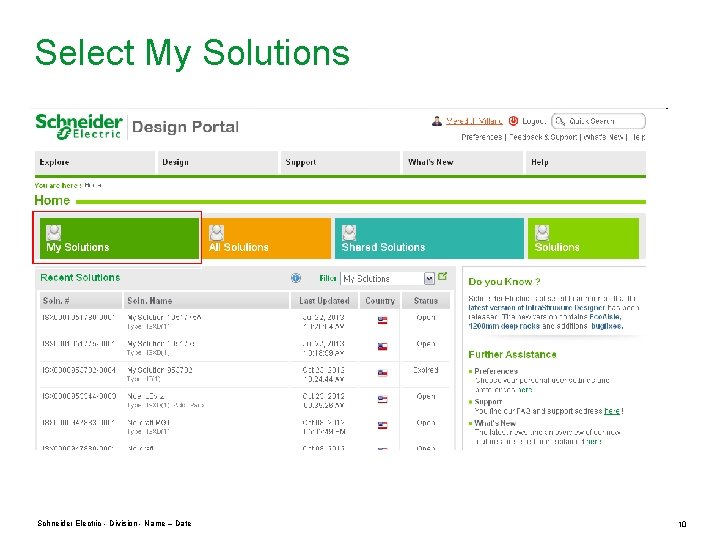This screenshot has width=720, height=540.
Task: Click 'here' link under Support assistance
Action: pyautogui.click(x=612, y=411)
